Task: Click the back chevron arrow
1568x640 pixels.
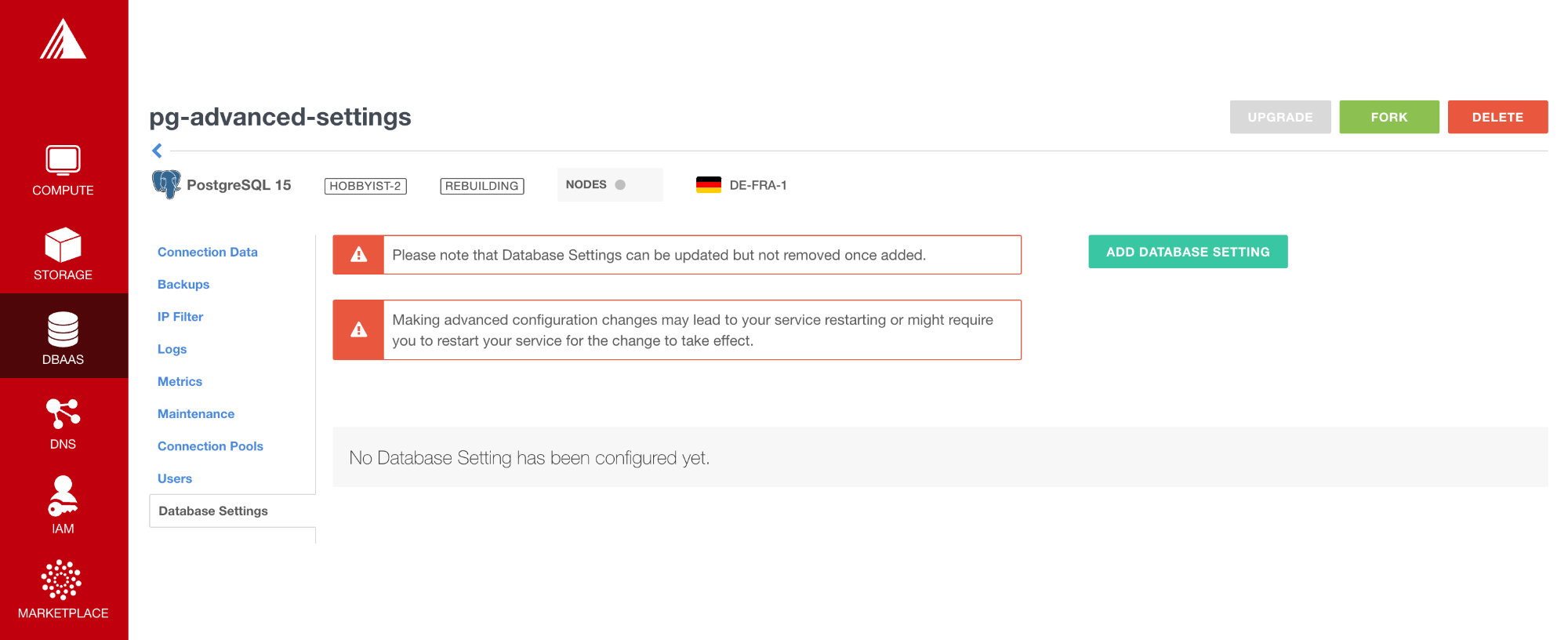Action: click(157, 151)
